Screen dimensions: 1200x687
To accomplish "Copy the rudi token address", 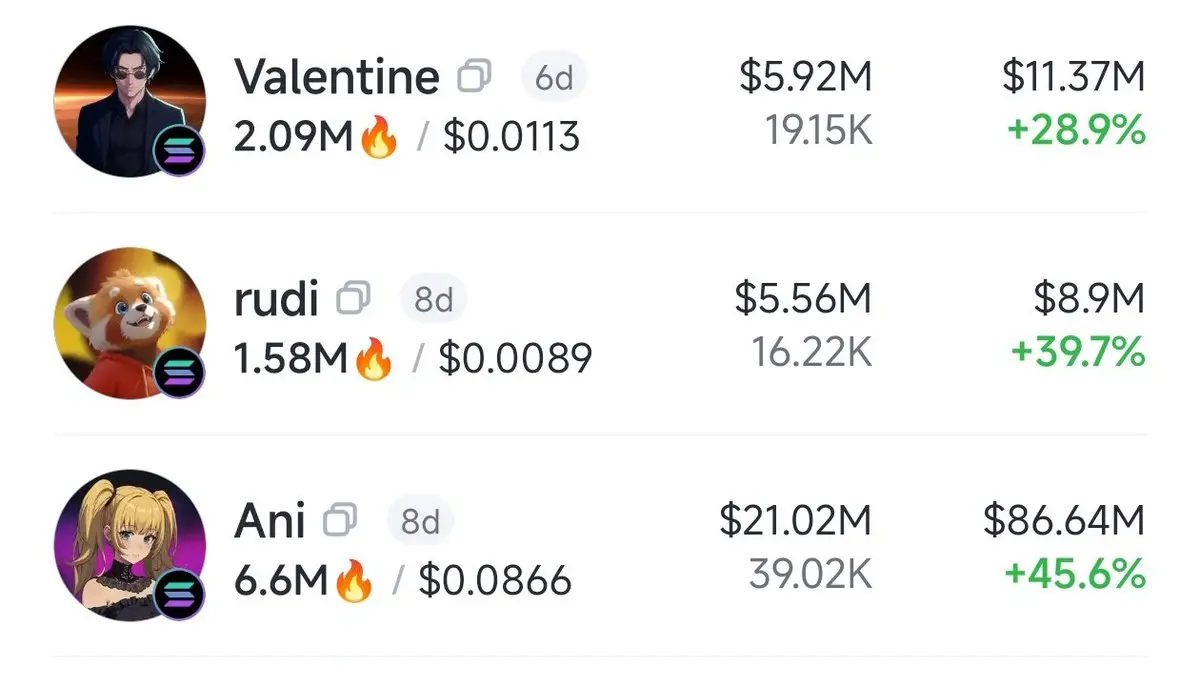I will point(353,298).
